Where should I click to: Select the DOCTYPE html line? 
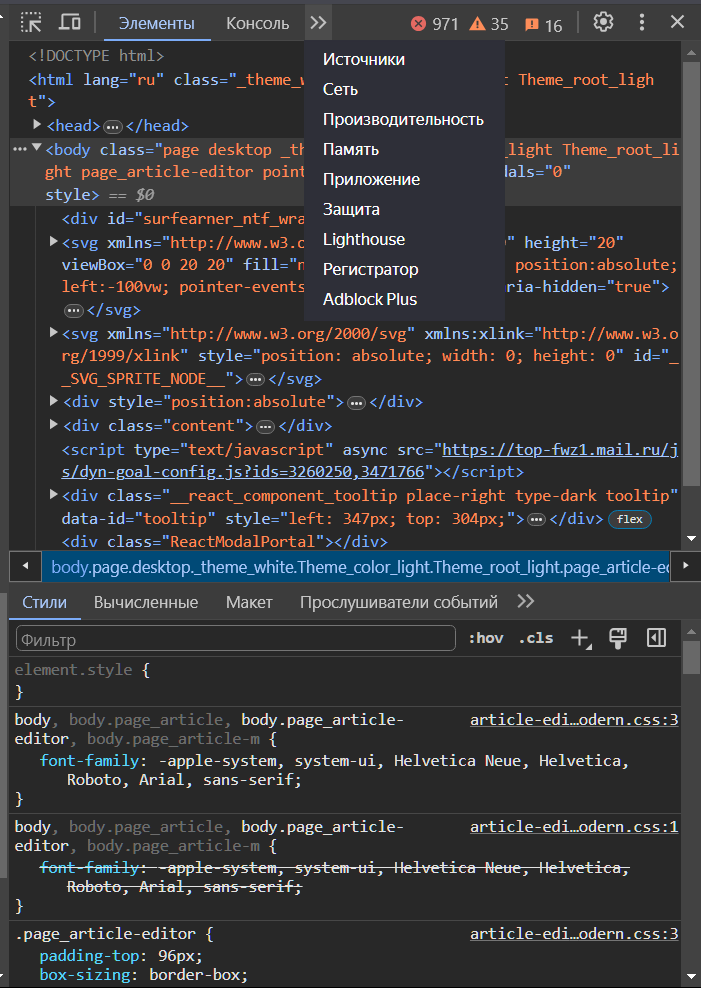coord(96,56)
